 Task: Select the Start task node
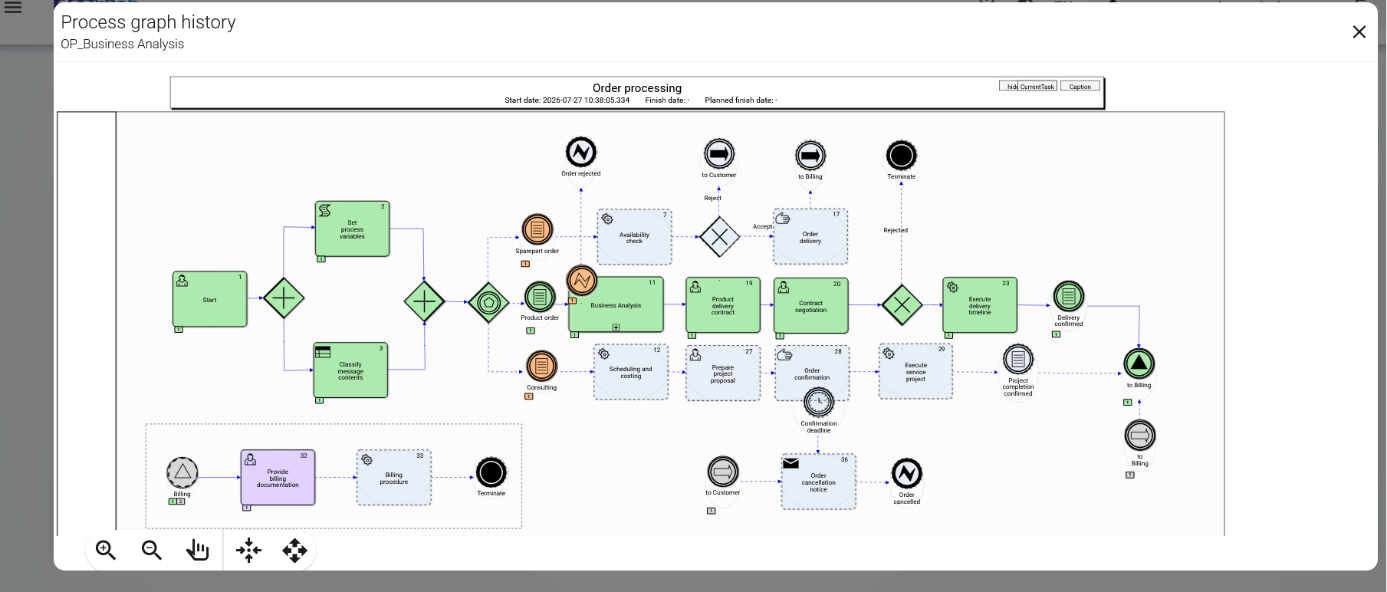[209, 299]
